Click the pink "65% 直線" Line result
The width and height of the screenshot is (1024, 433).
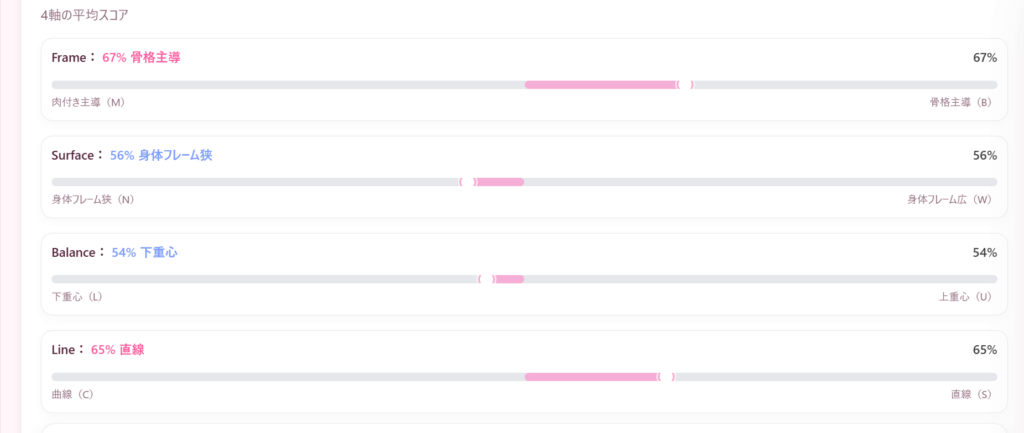click(117, 350)
